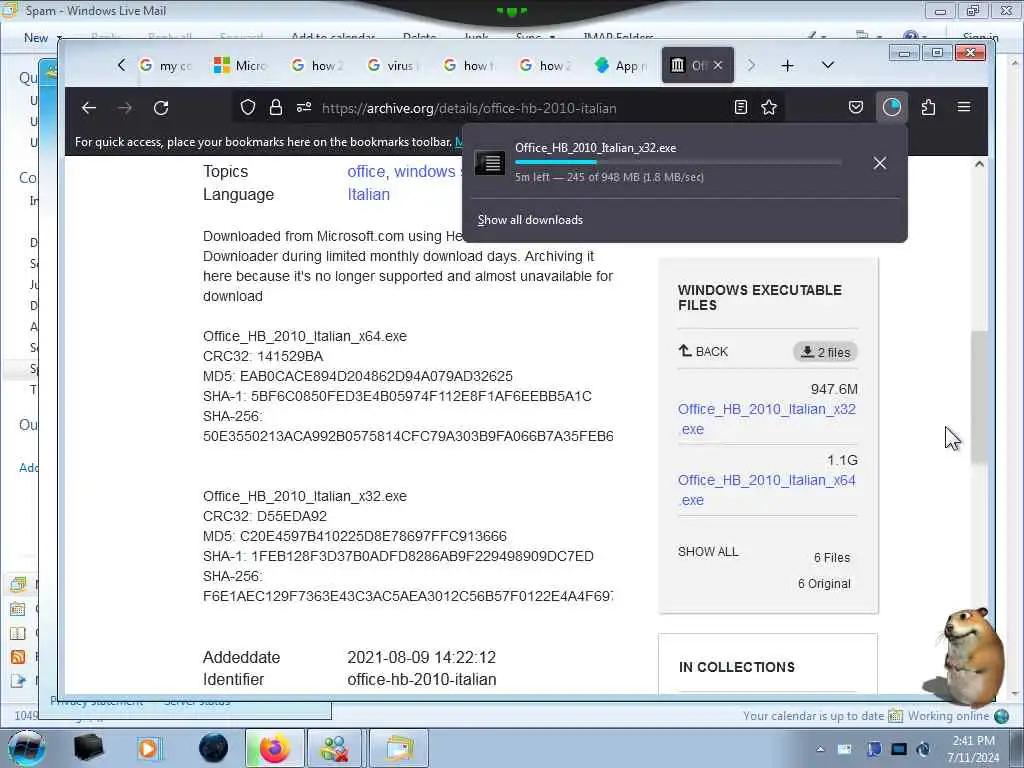
Task: Click SHOW ALL files link
Action: (708, 552)
